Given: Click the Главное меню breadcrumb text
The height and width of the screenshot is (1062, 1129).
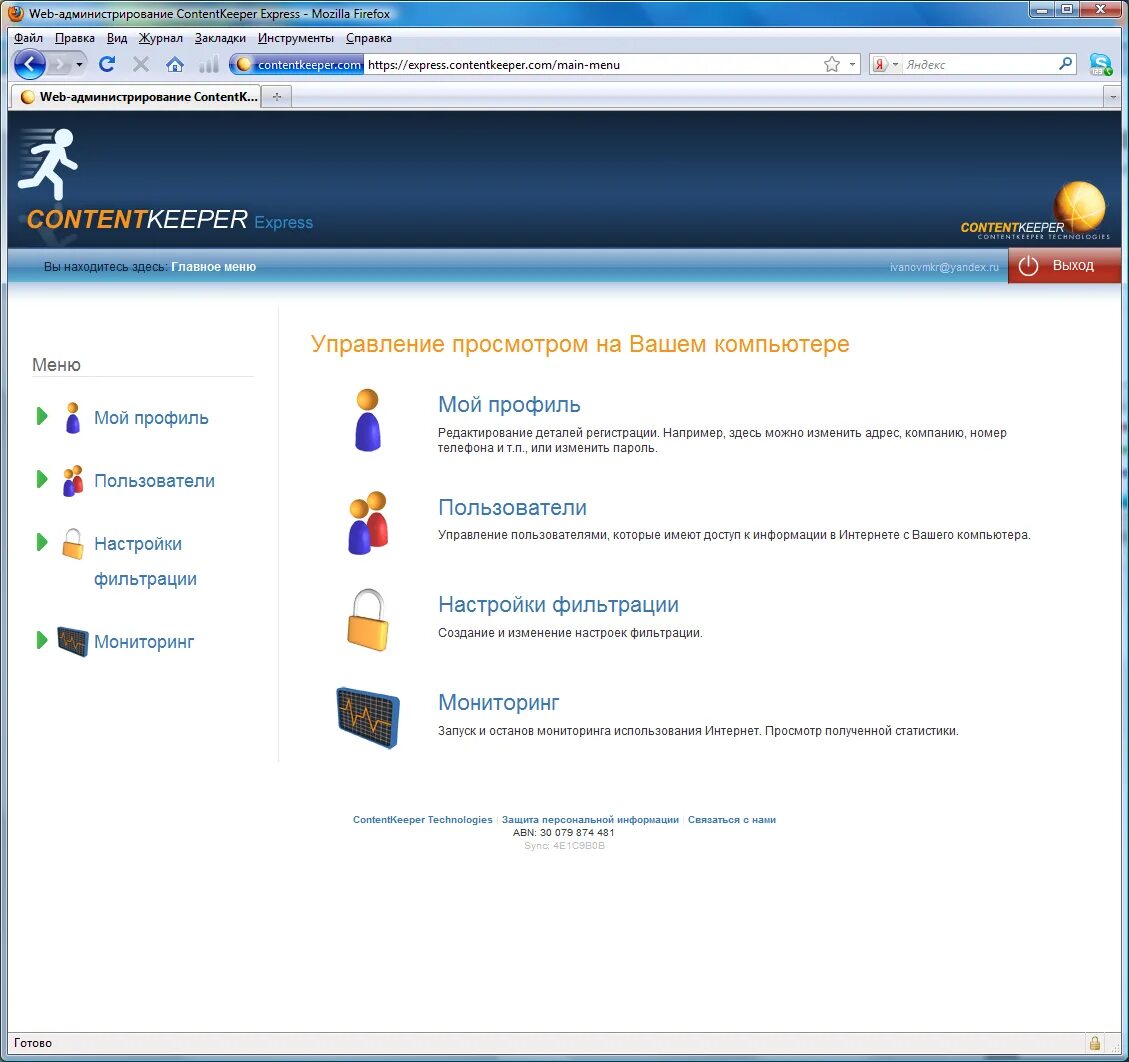Looking at the screenshot, I should click(x=214, y=266).
